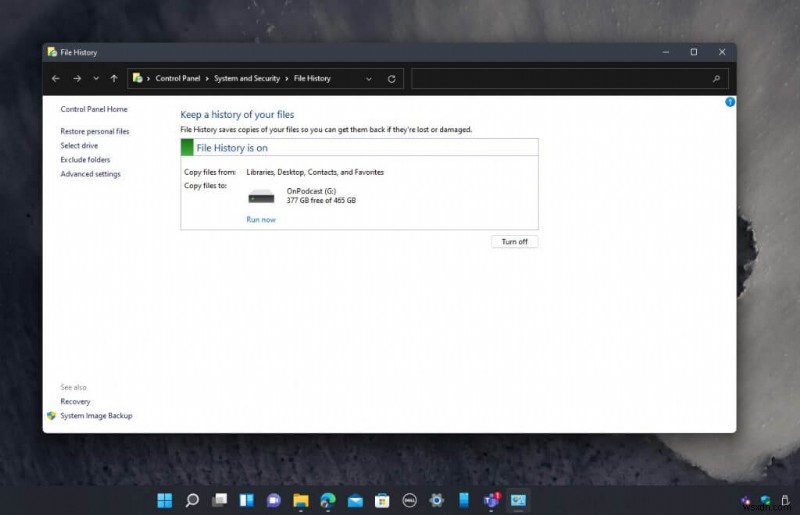Click 'File History is on' status text

pos(232,148)
